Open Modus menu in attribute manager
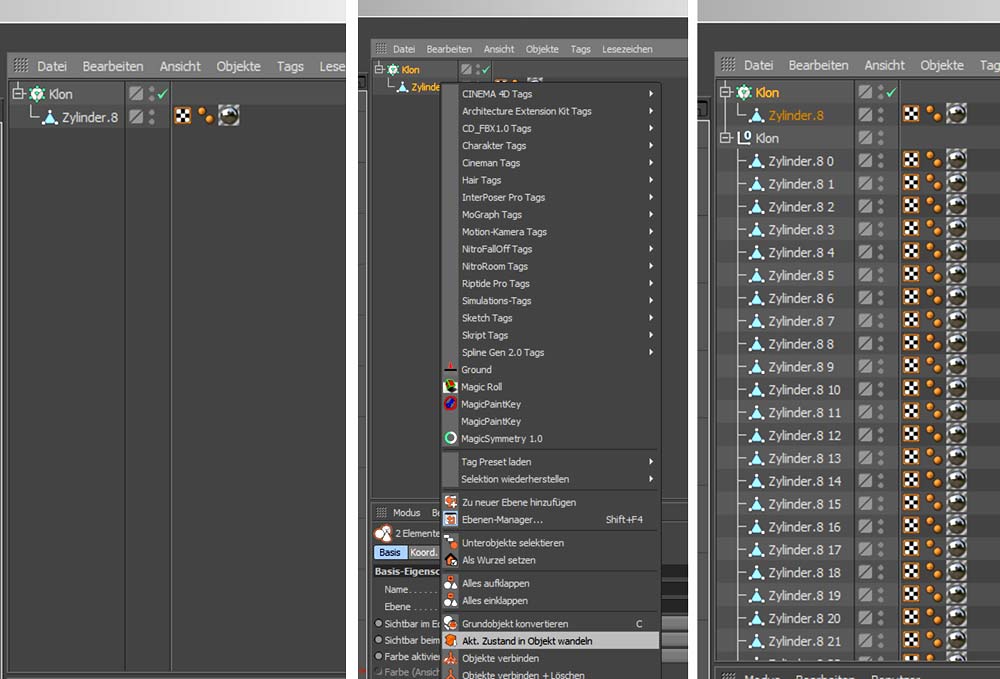Viewport: 1000px width, 679px height. click(406, 513)
